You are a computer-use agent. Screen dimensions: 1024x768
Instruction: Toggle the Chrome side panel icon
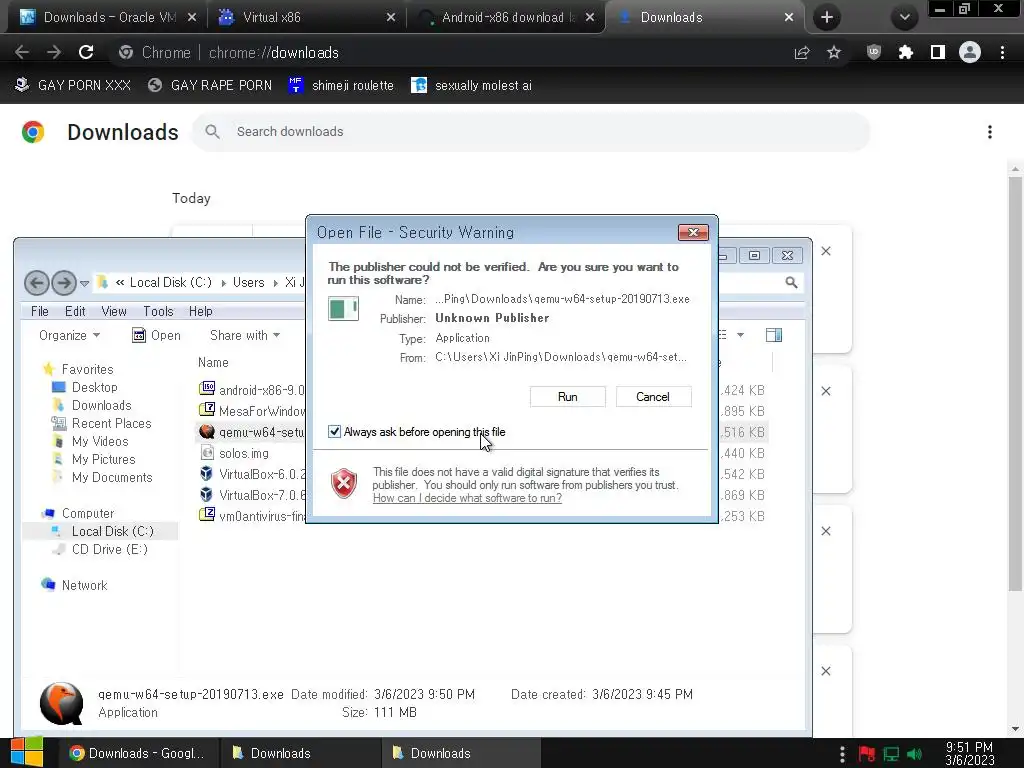coord(938,52)
